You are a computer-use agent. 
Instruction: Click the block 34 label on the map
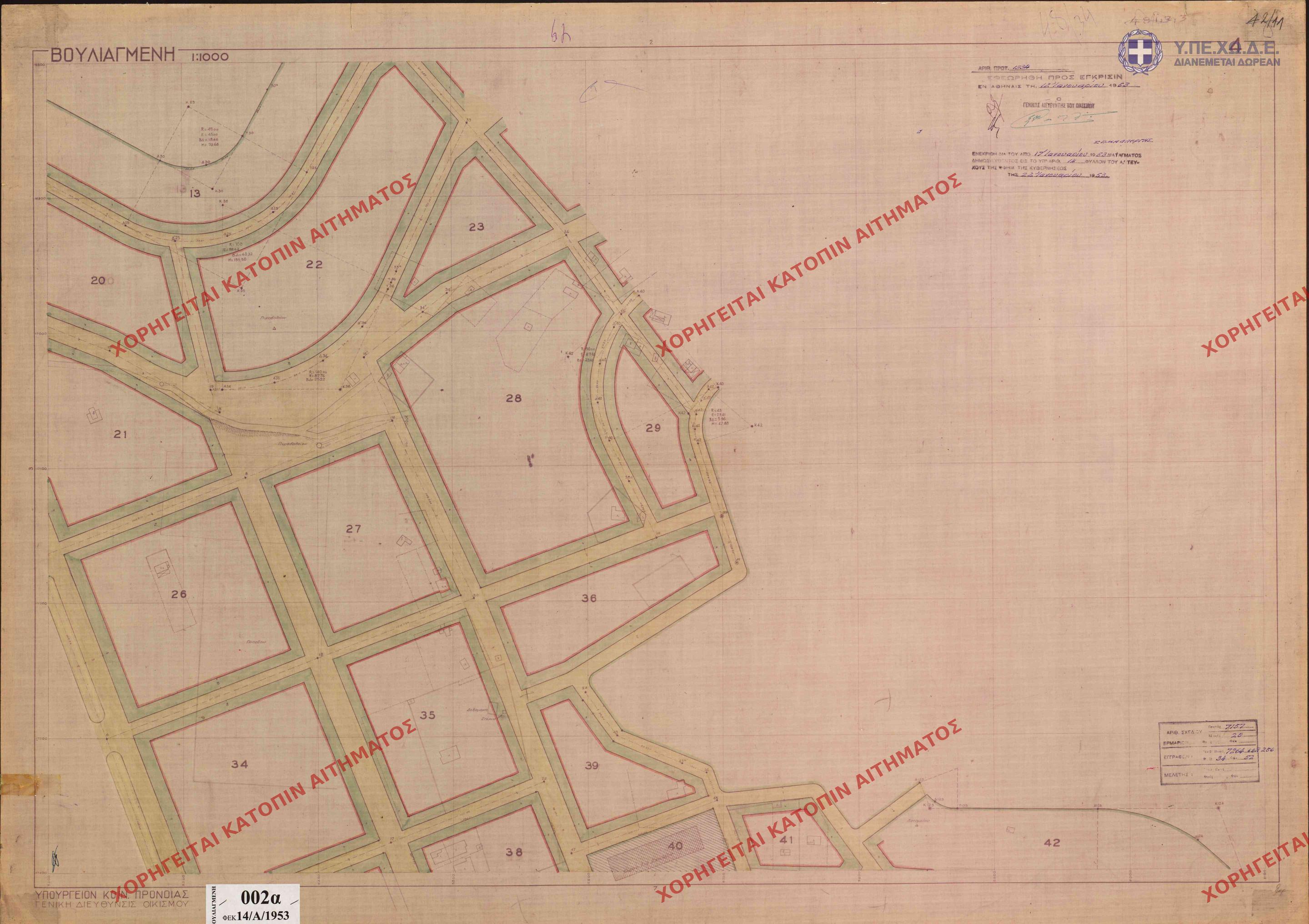pyautogui.click(x=240, y=765)
